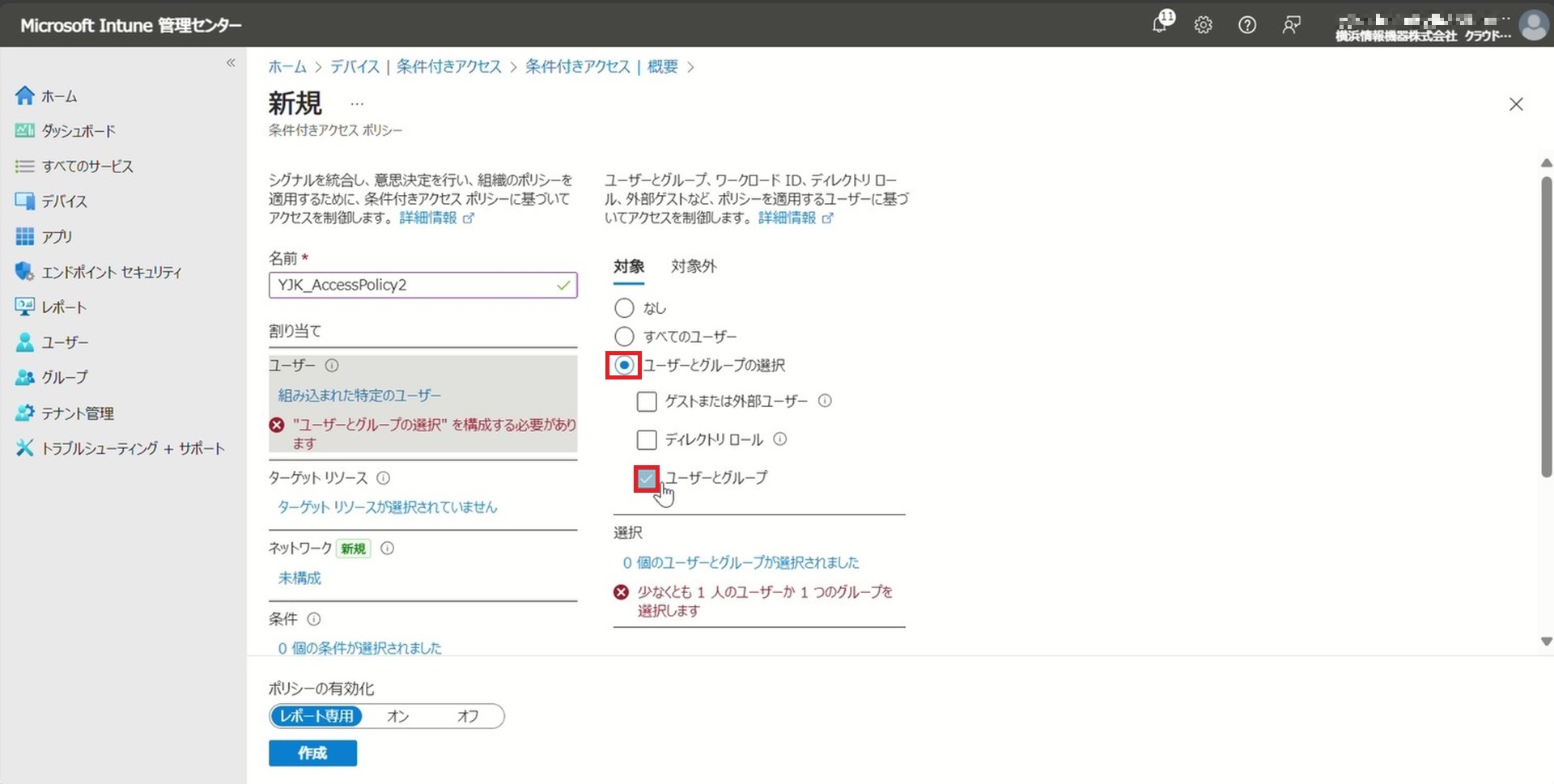The image size is (1554, 784).
Task: Open ダッシュボード in the sidebar
Action: (x=79, y=131)
